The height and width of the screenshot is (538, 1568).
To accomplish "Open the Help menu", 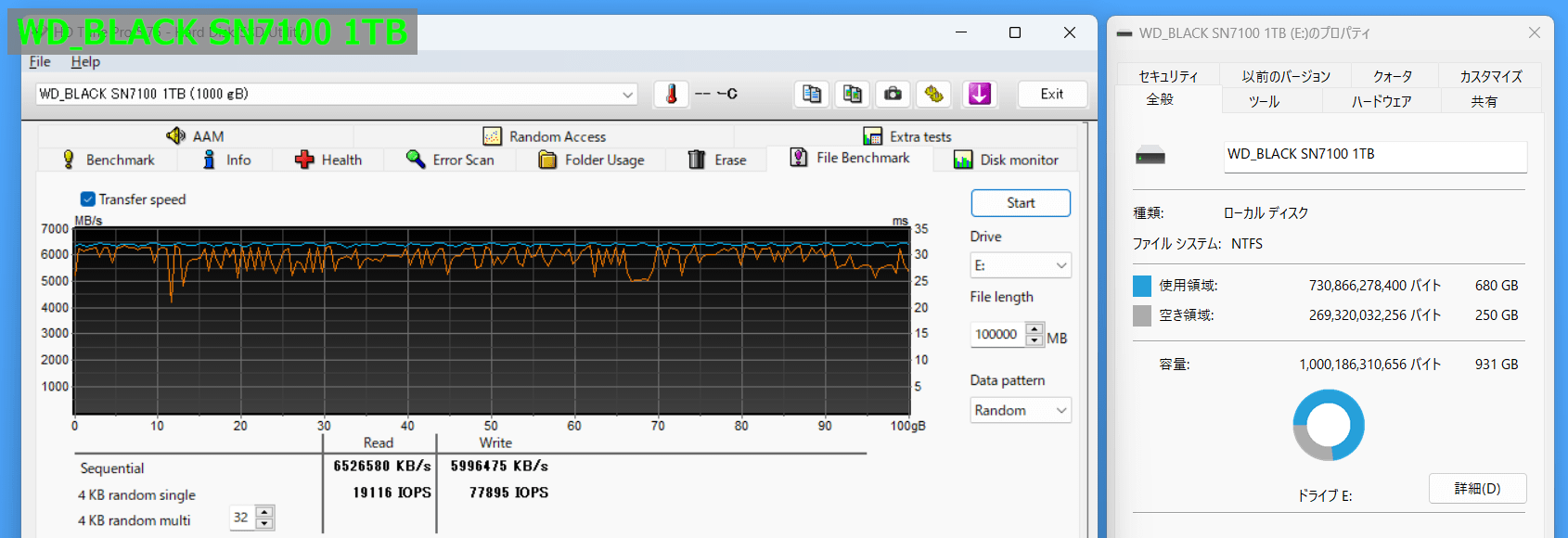I will point(85,61).
